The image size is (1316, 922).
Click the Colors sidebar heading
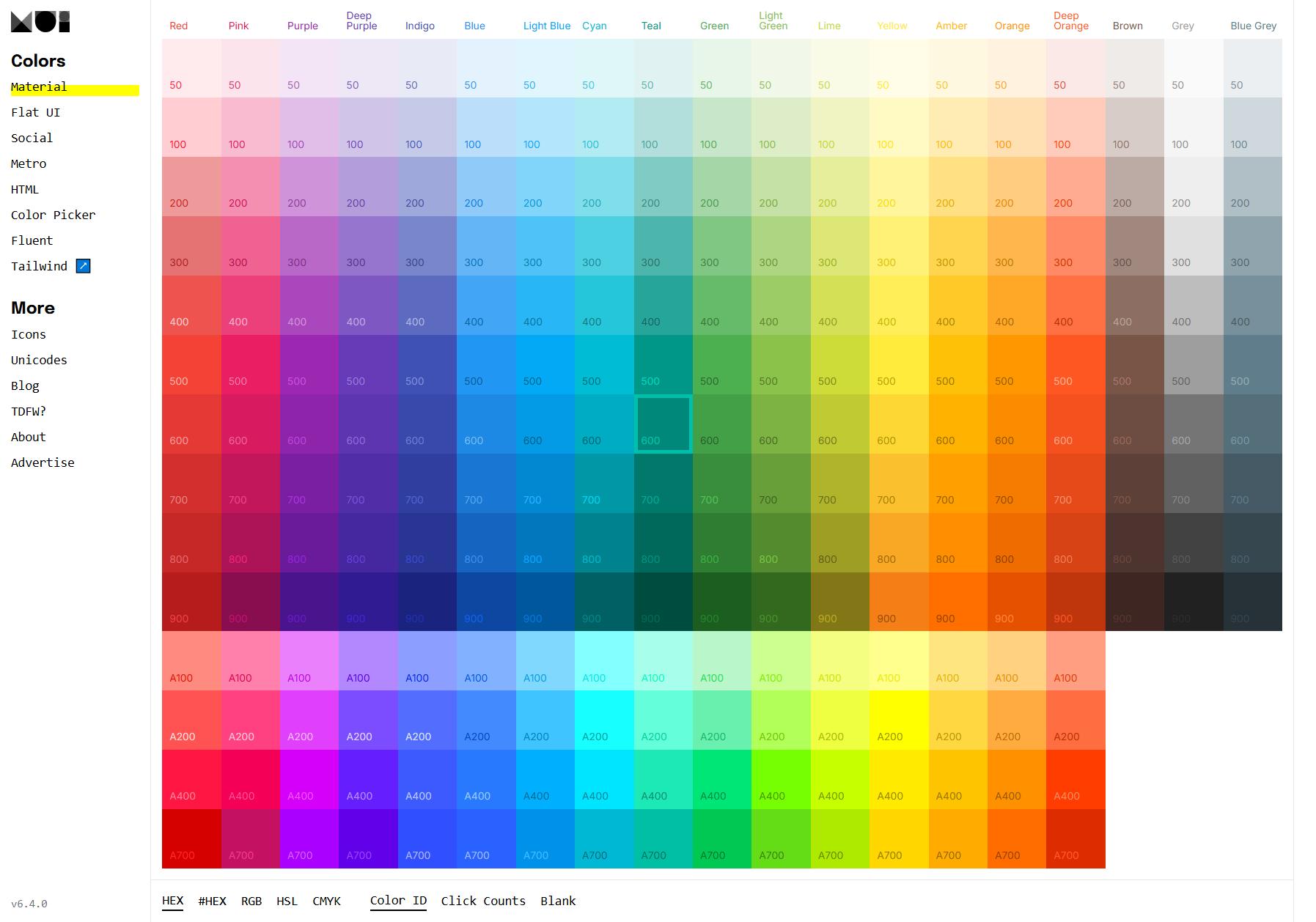[x=38, y=61]
